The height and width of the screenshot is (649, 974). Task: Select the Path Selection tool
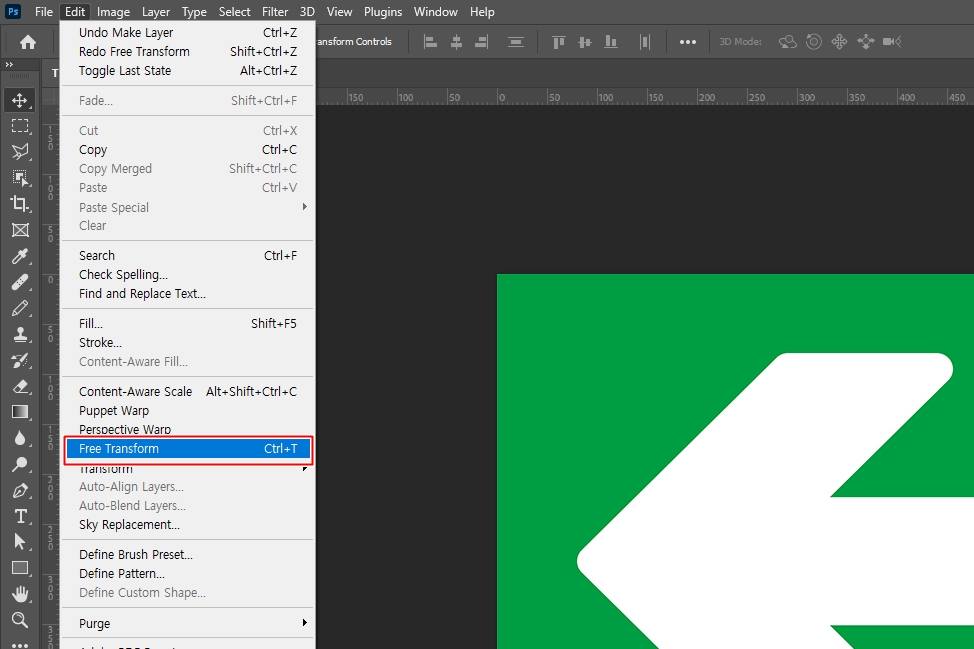click(20, 542)
